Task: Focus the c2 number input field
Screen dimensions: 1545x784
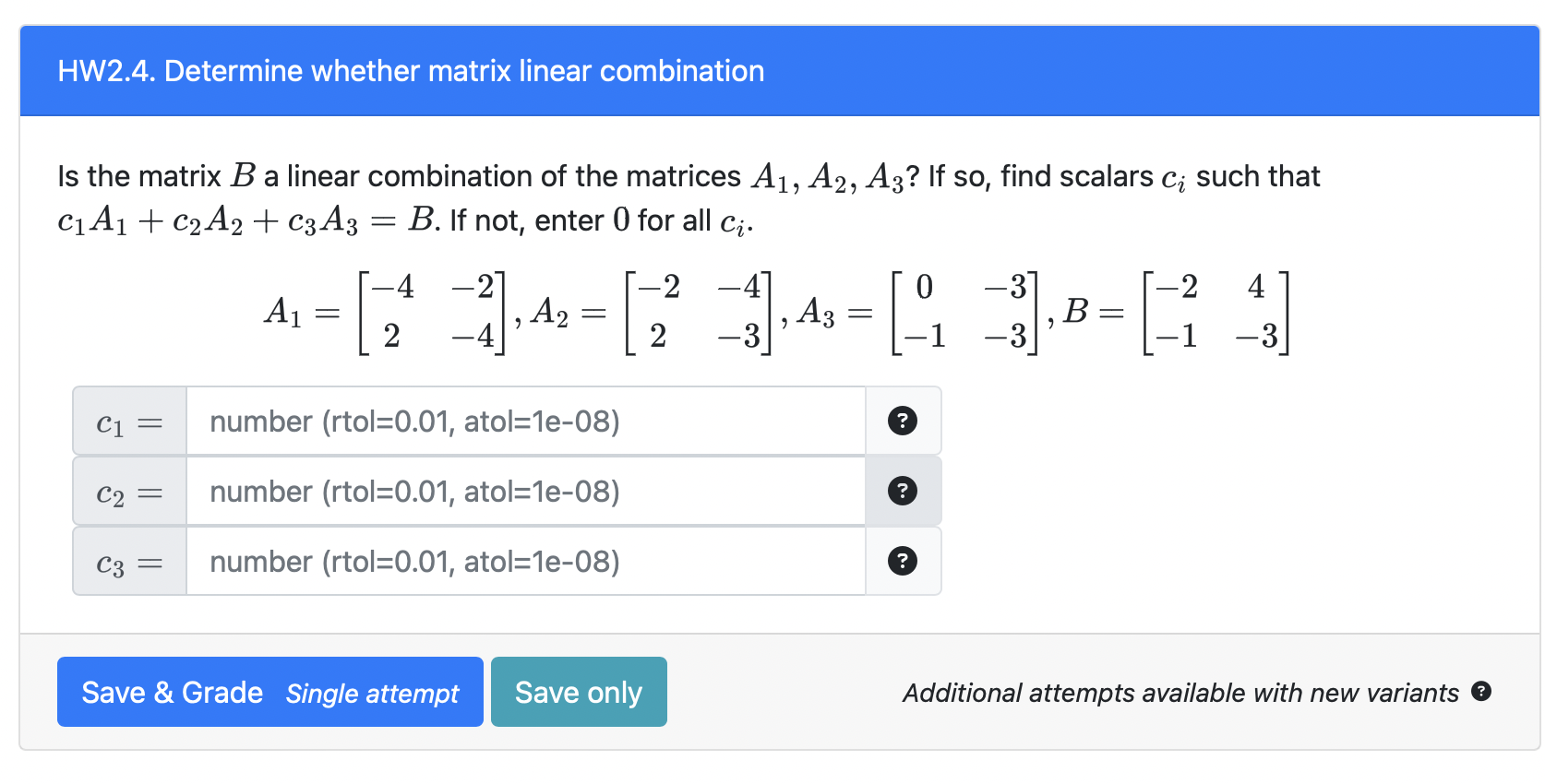Action: click(526, 491)
